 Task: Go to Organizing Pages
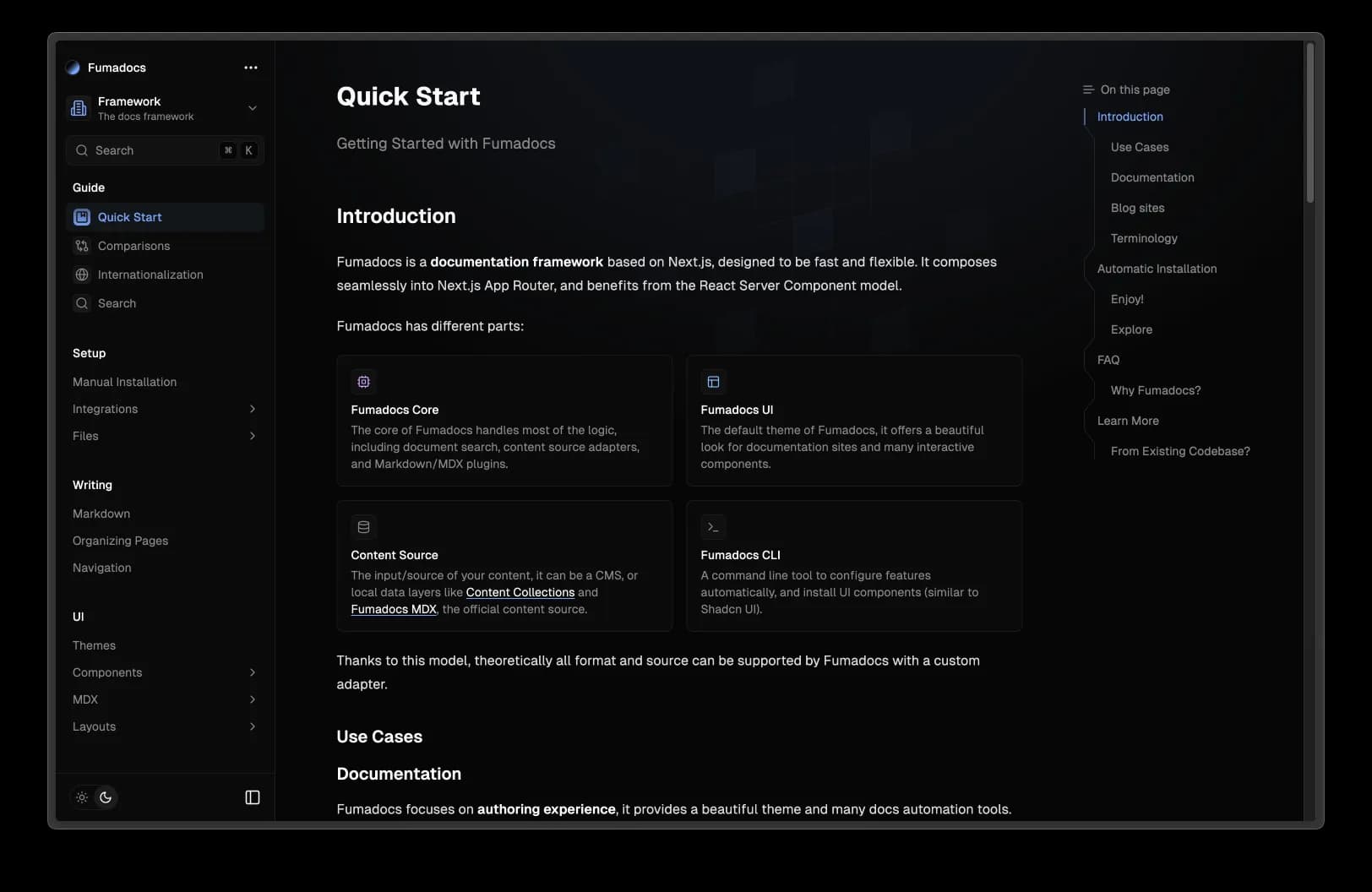click(120, 541)
